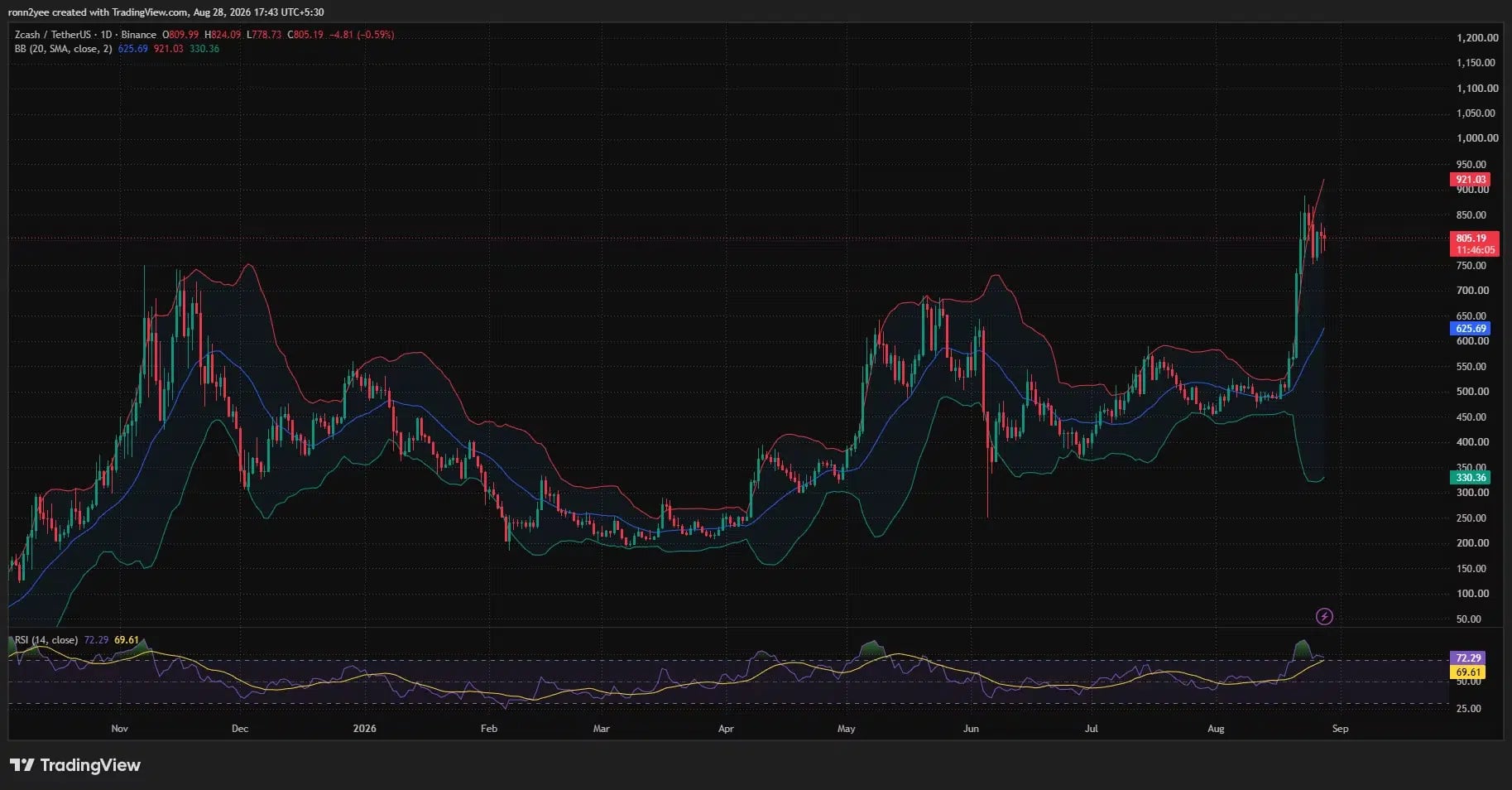Click the 1,200.00 price axis label
The height and width of the screenshot is (790, 1512).
pos(1477,38)
